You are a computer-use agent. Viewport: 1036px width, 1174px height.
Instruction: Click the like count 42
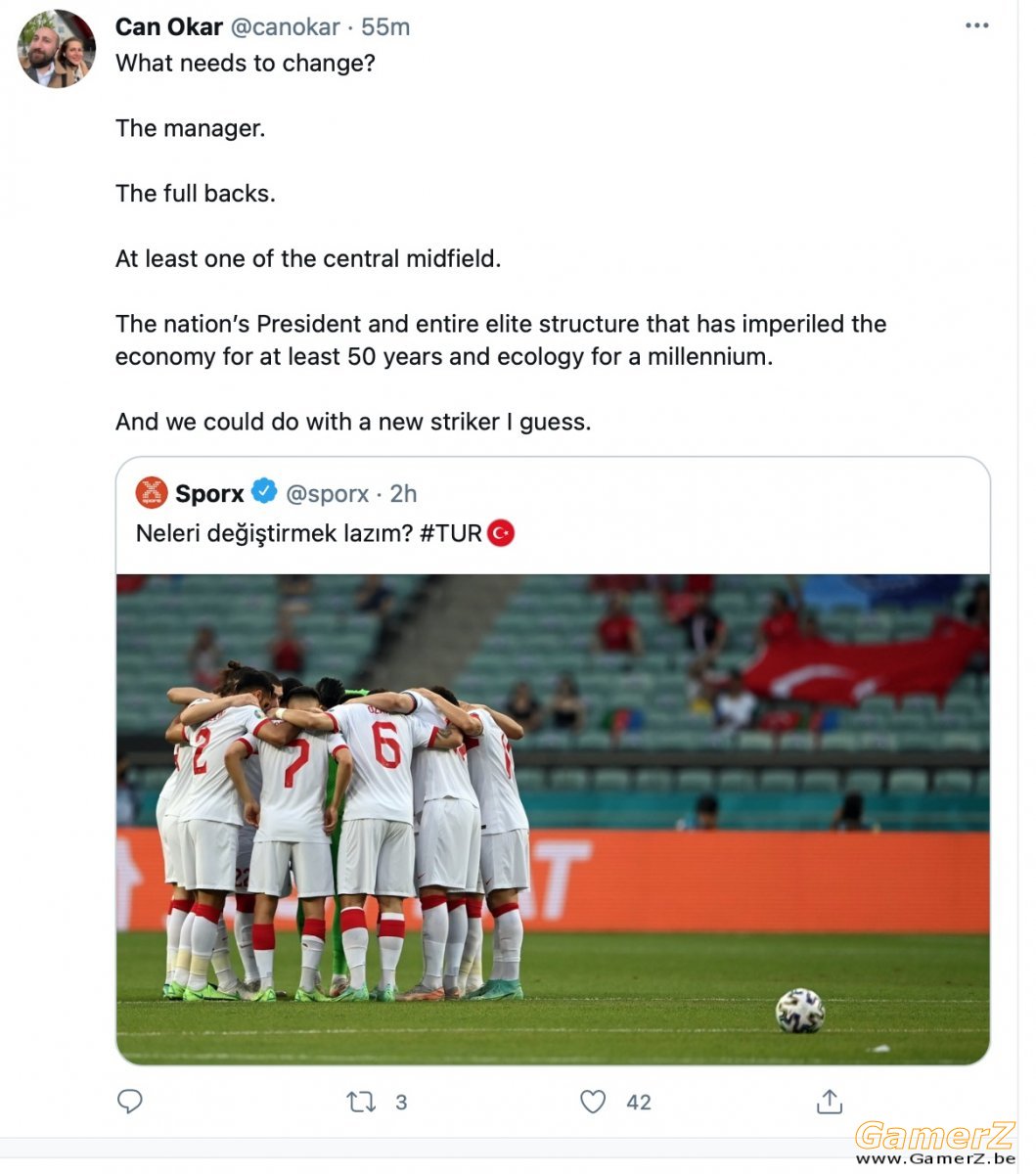coord(639,1103)
